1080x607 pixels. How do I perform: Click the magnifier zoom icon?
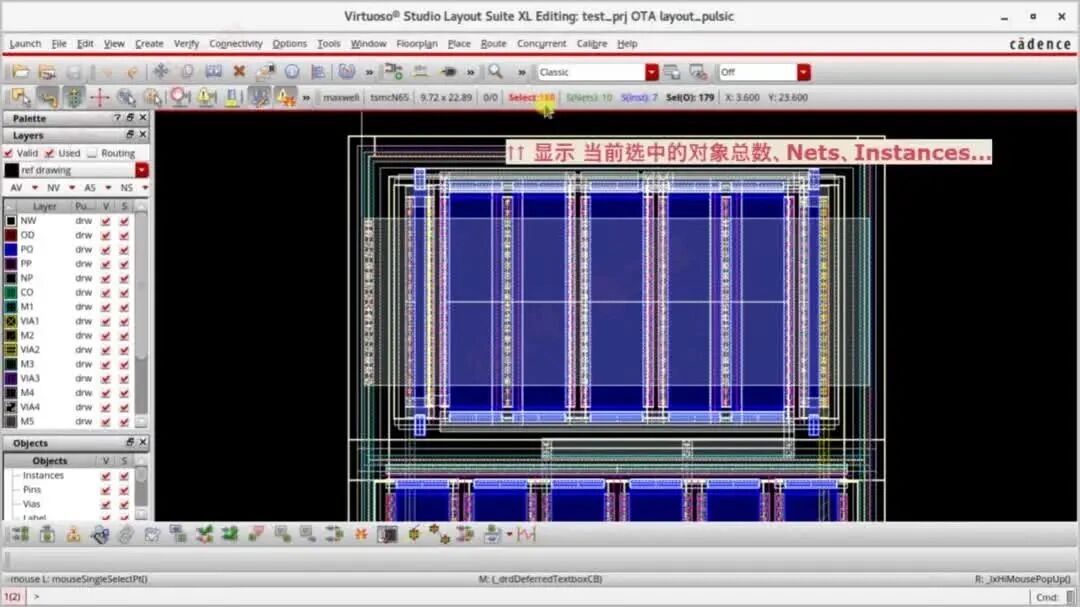pyautogui.click(x=495, y=72)
